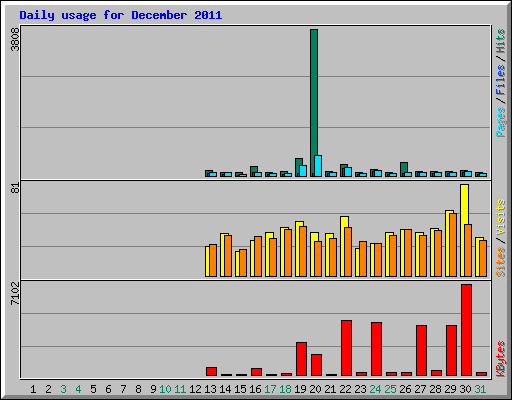
Task: Click green day label 31 on the x-axis
Action: [480, 389]
